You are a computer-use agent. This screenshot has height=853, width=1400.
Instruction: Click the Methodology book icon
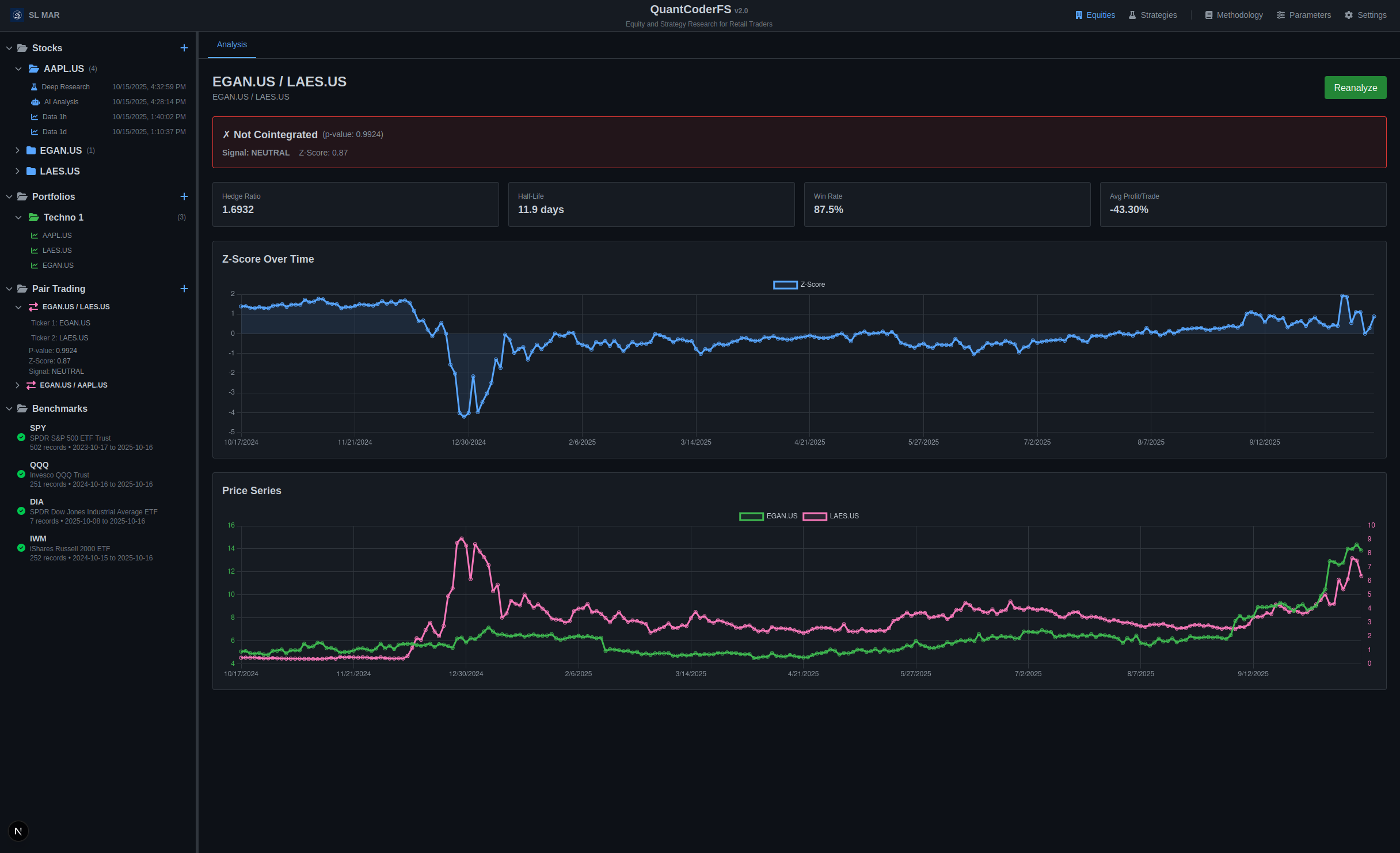[1208, 14]
